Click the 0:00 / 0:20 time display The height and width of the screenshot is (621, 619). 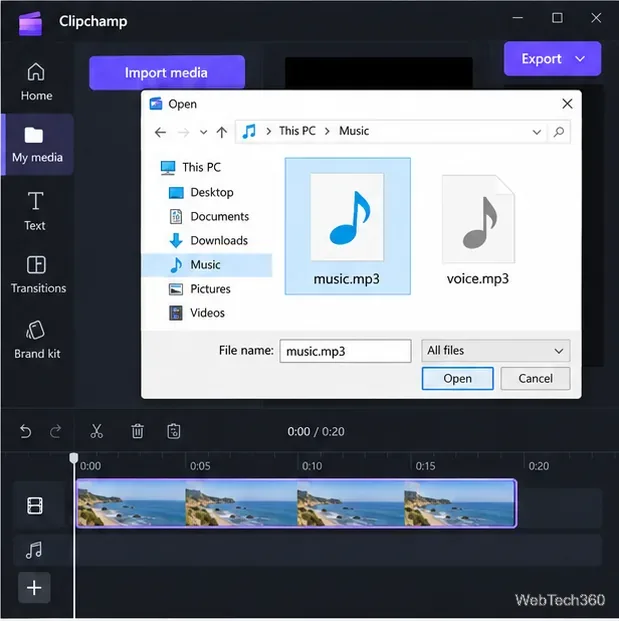[x=316, y=431]
